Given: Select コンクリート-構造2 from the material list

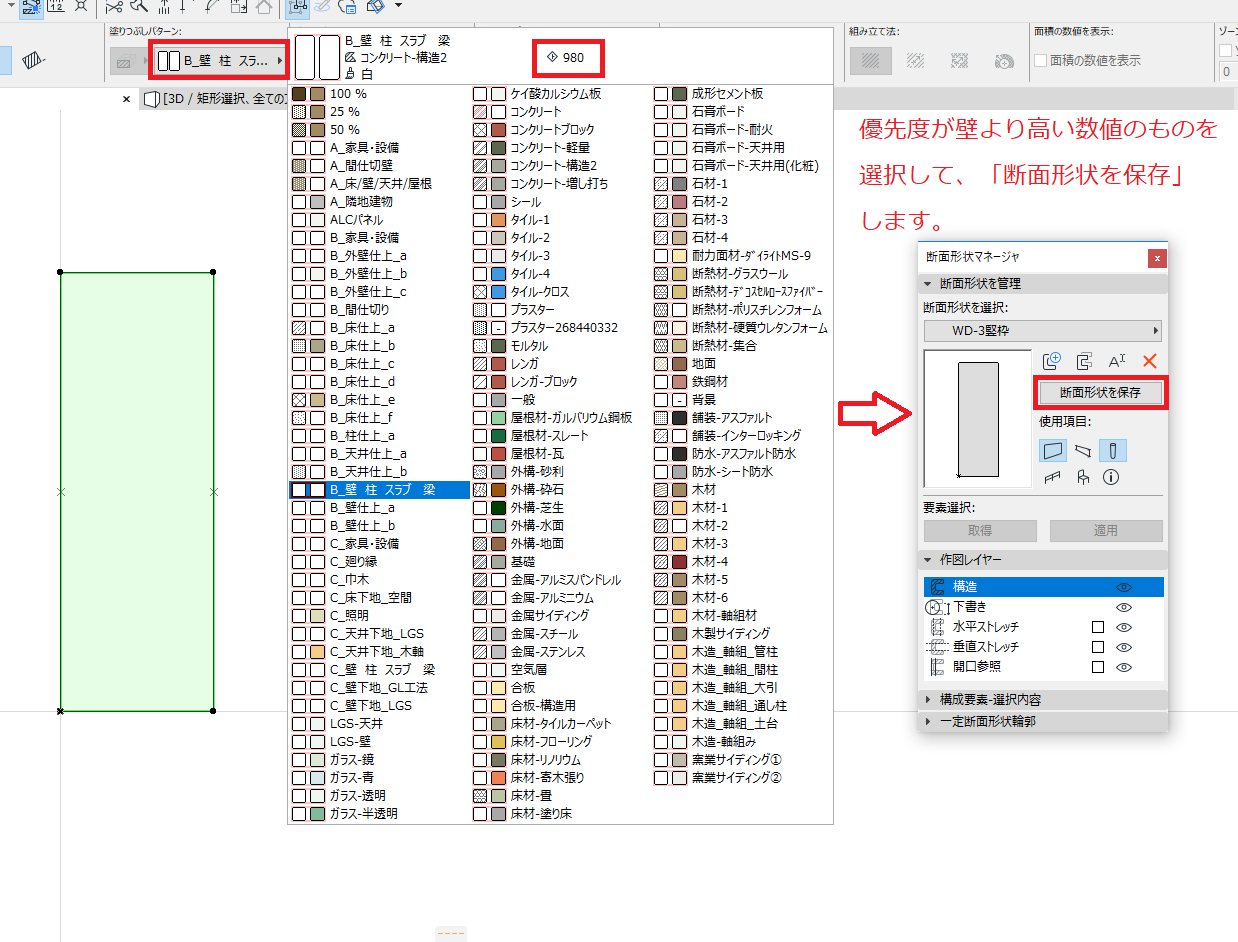Looking at the screenshot, I should [552, 165].
